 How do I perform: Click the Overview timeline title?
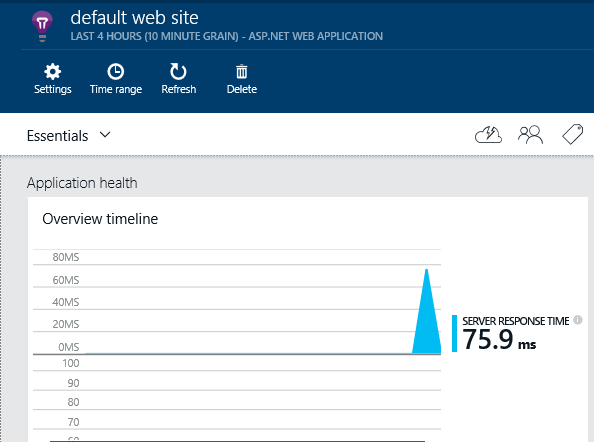coord(100,219)
